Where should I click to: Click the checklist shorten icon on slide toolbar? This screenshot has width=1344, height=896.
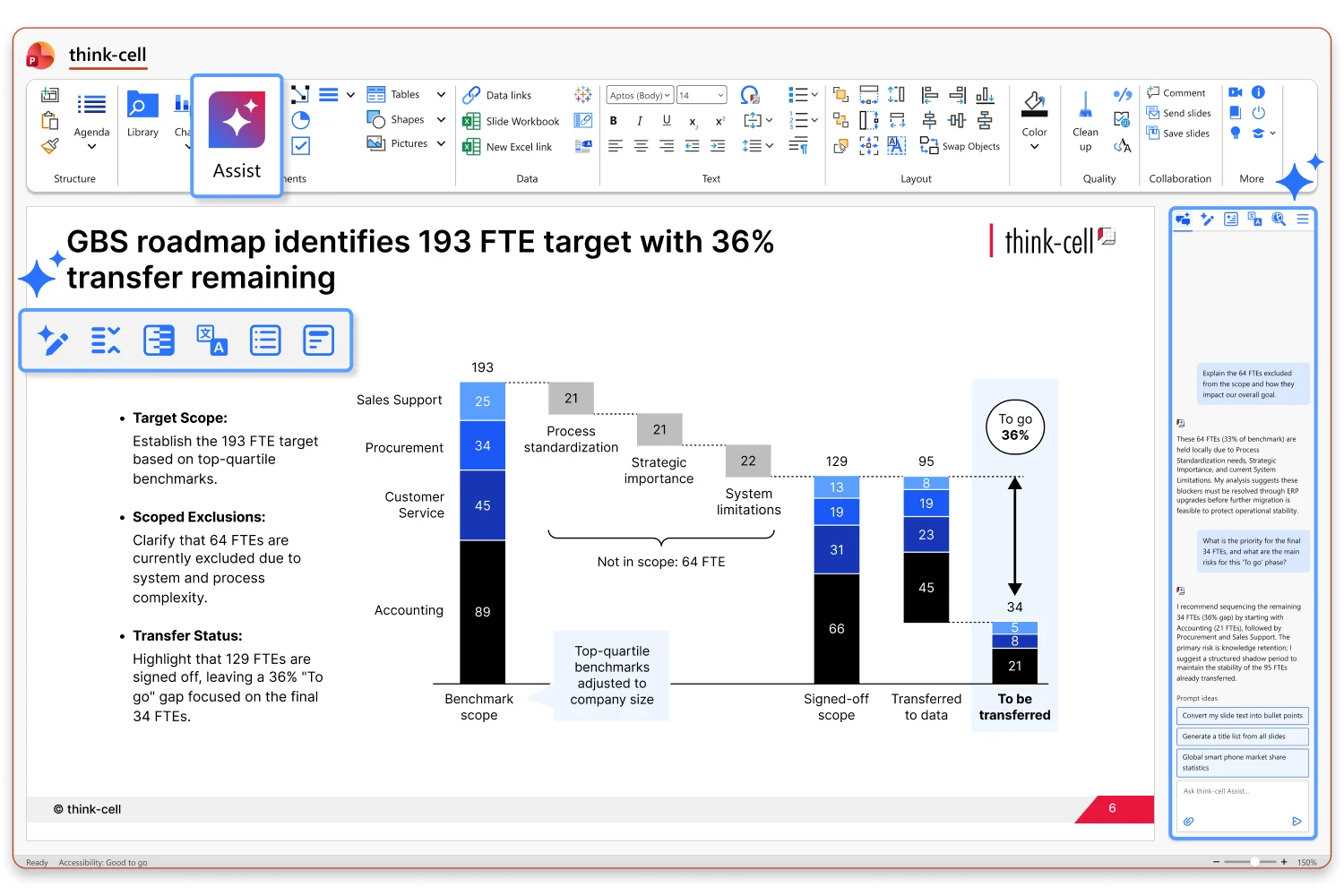(106, 340)
